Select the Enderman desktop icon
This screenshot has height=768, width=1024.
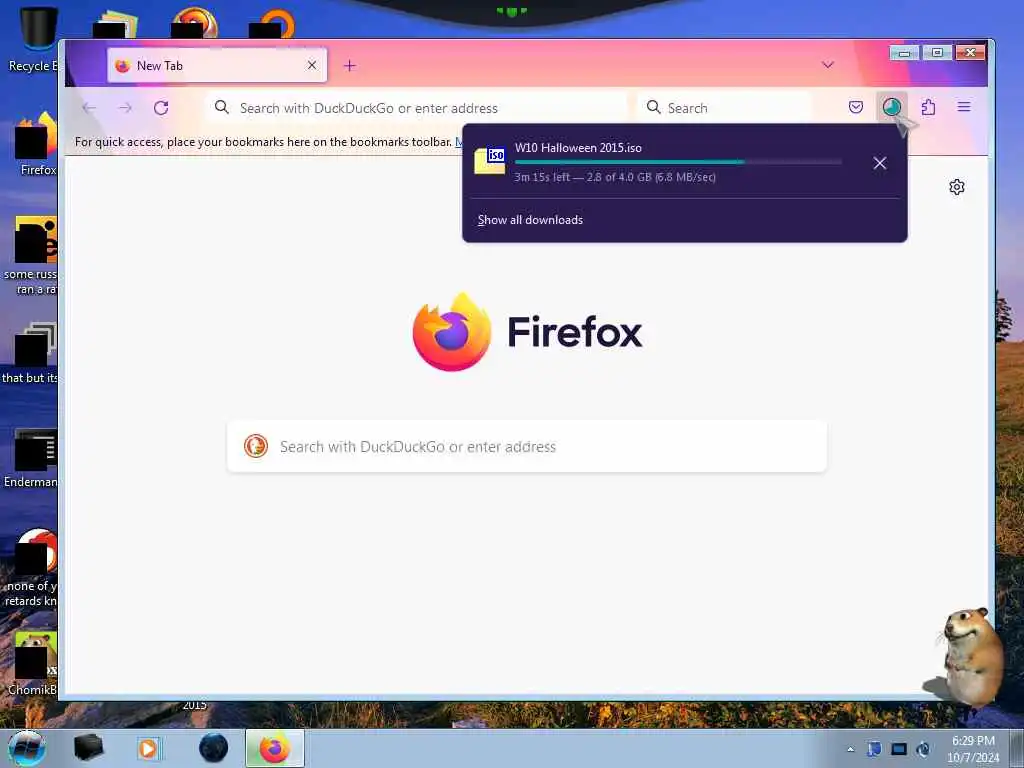point(31,458)
